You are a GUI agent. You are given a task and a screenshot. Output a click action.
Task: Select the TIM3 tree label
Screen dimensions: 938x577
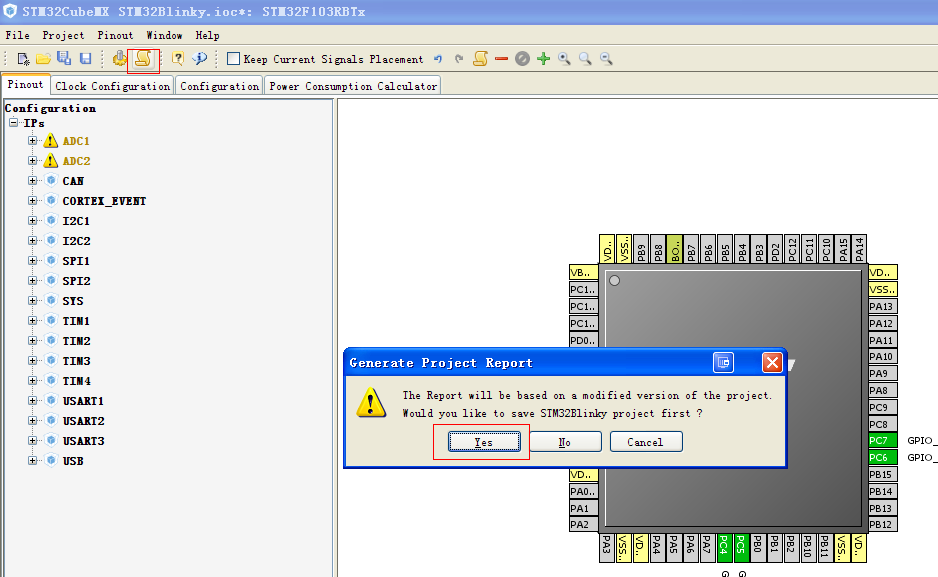76,361
